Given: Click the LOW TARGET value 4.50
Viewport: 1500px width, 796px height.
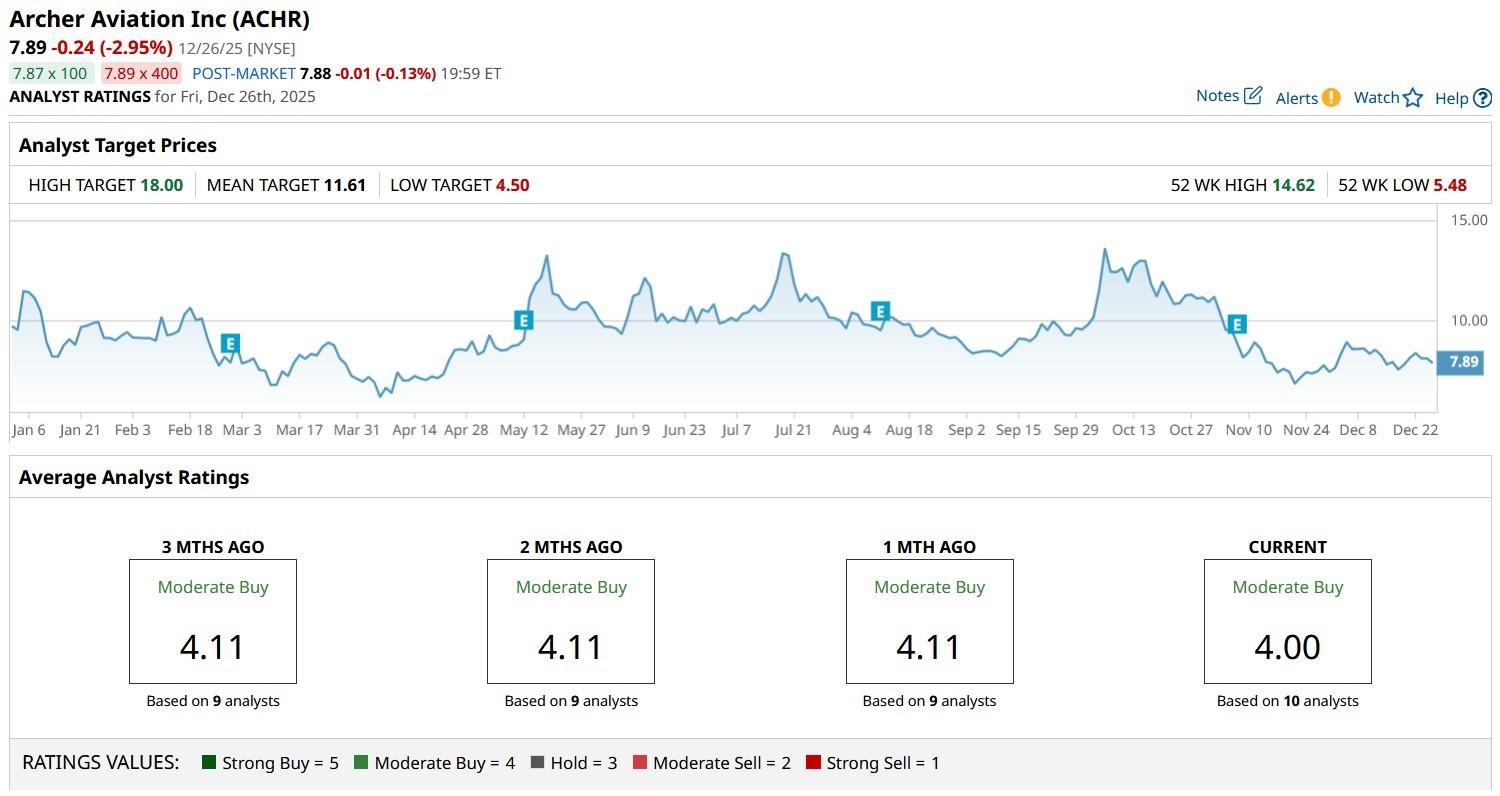Looking at the screenshot, I should [x=513, y=185].
